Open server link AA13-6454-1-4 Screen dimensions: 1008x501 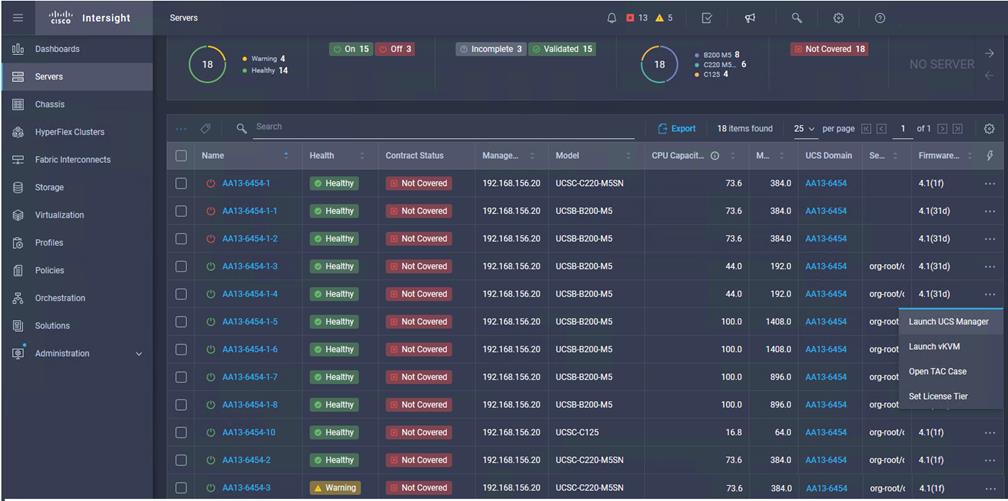click(x=249, y=294)
